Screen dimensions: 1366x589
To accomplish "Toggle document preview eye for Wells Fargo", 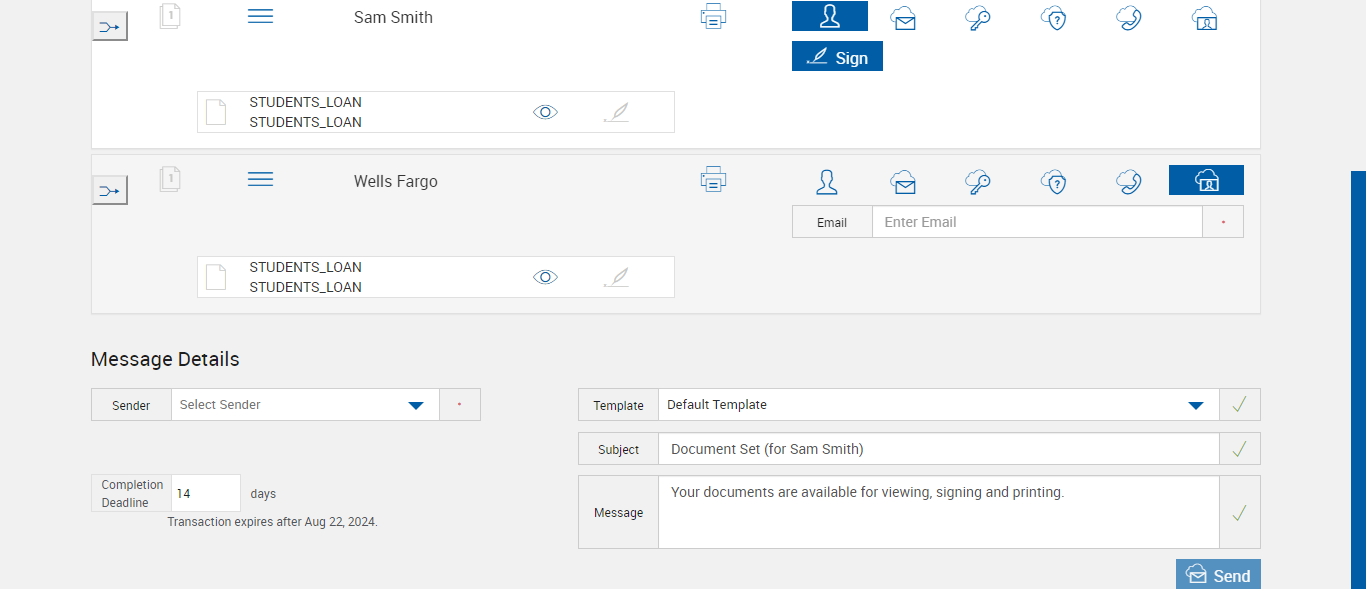I will pos(545,277).
